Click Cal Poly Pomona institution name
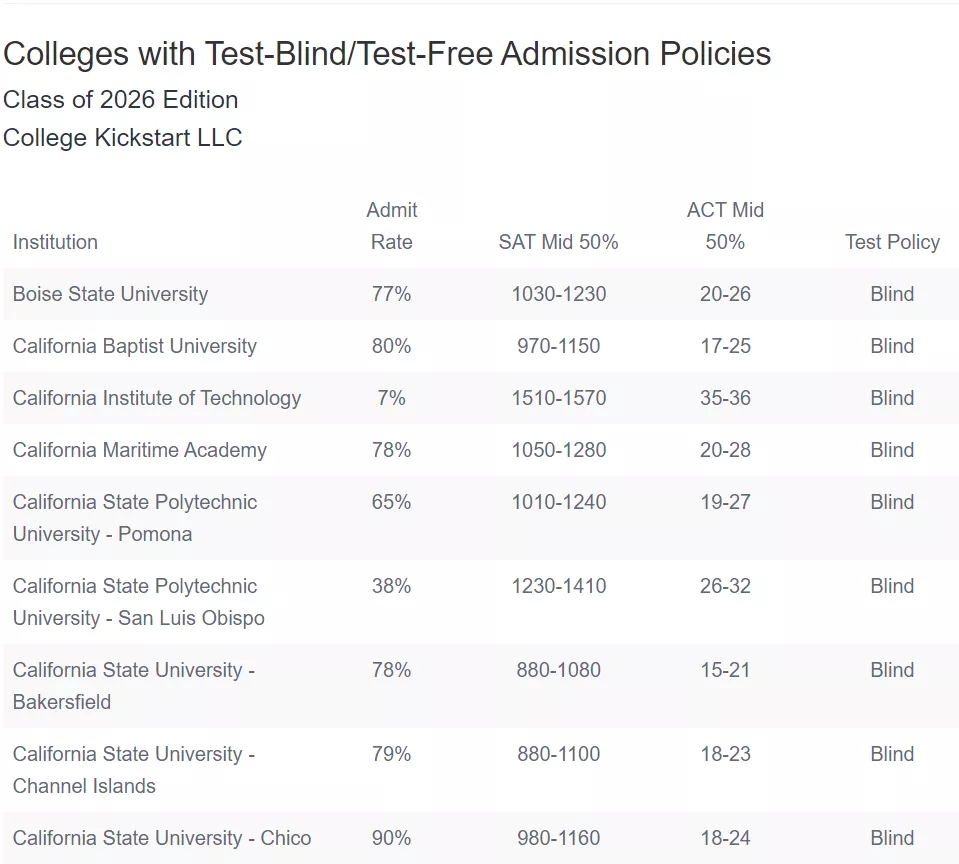The image size is (959, 864). click(134, 518)
